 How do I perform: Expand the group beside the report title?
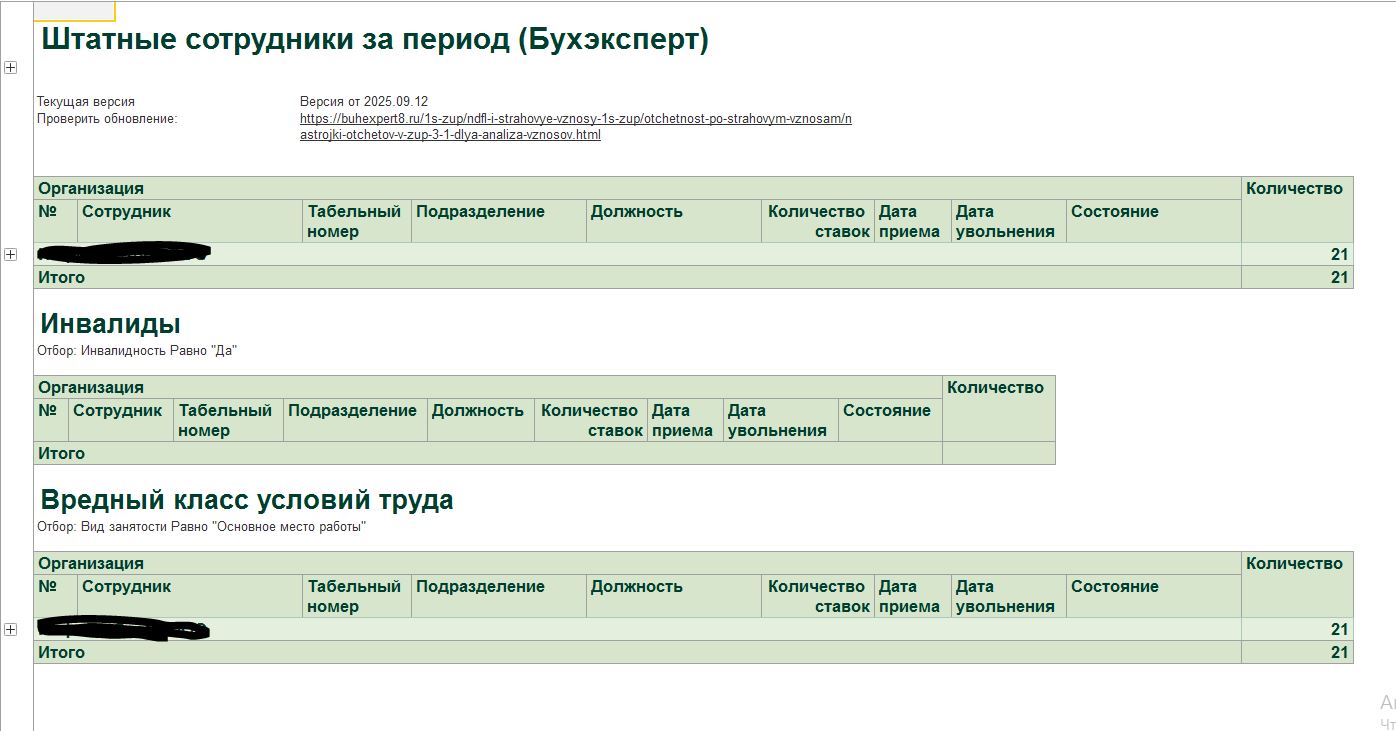(x=10, y=67)
